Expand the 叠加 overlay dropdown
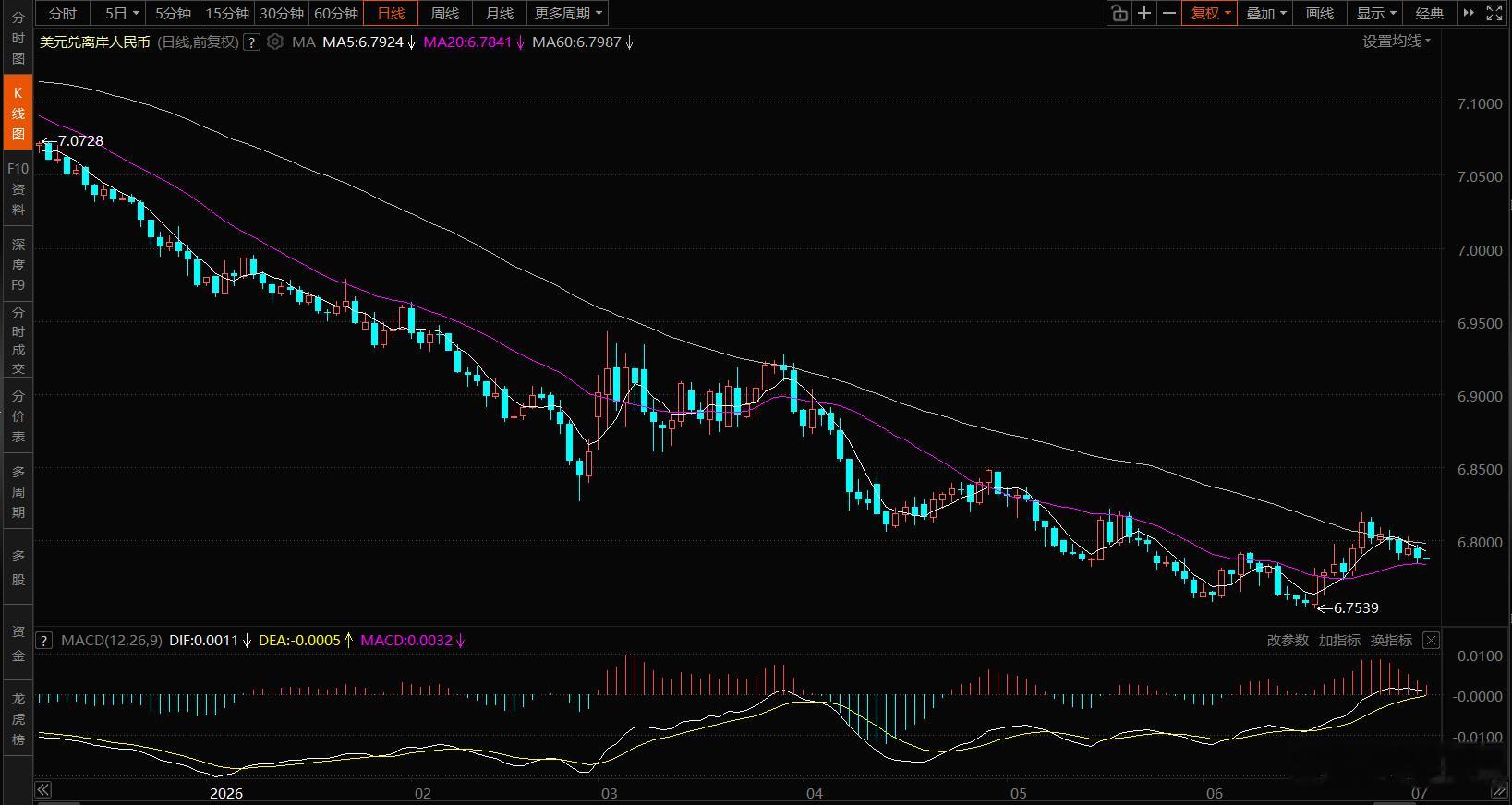Image resolution: width=1512 pixels, height=805 pixels. pyautogui.click(x=1266, y=13)
